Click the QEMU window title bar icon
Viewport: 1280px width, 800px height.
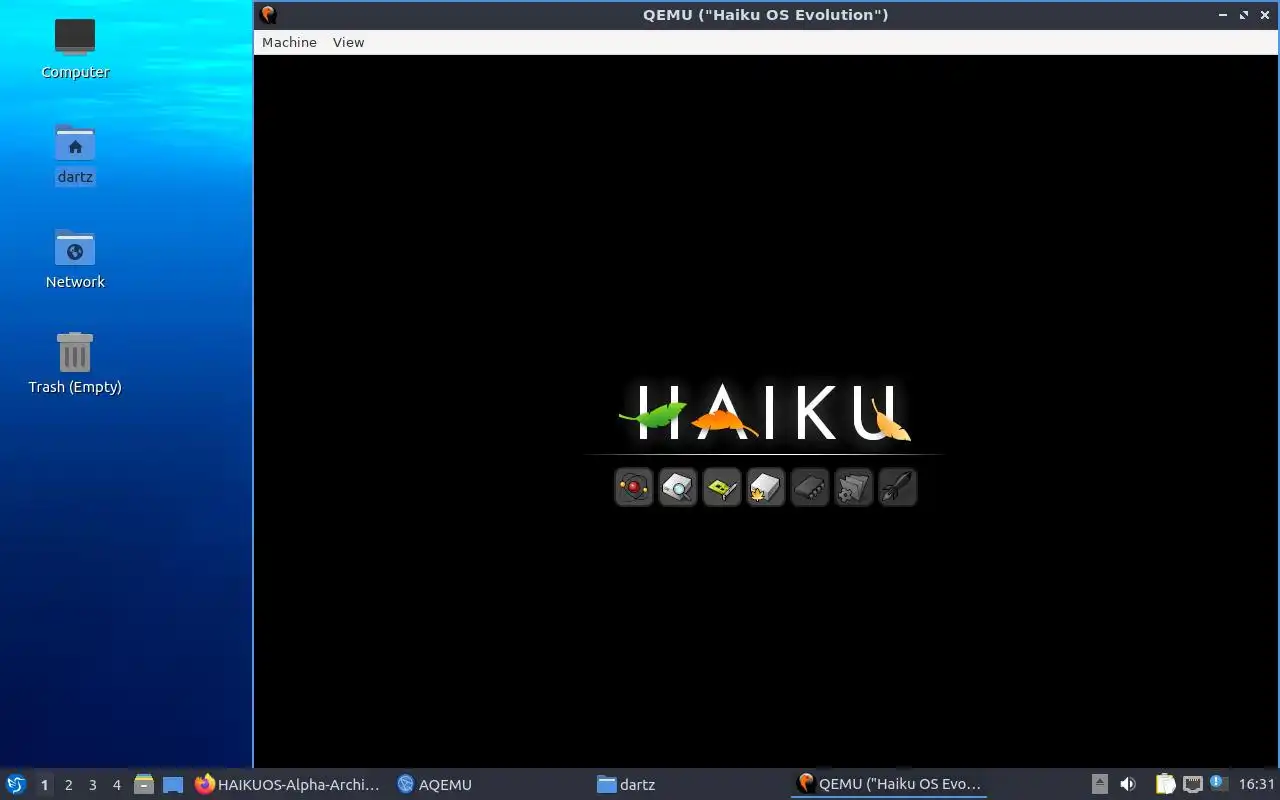[267, 15]
